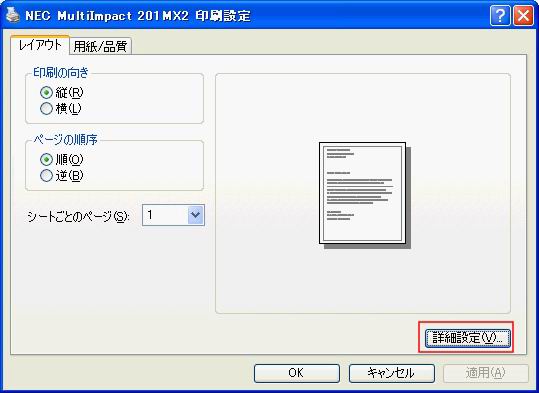Click the dialog title text 印刷設定
This screenshot has height=393, width=539.
point(223,16)
